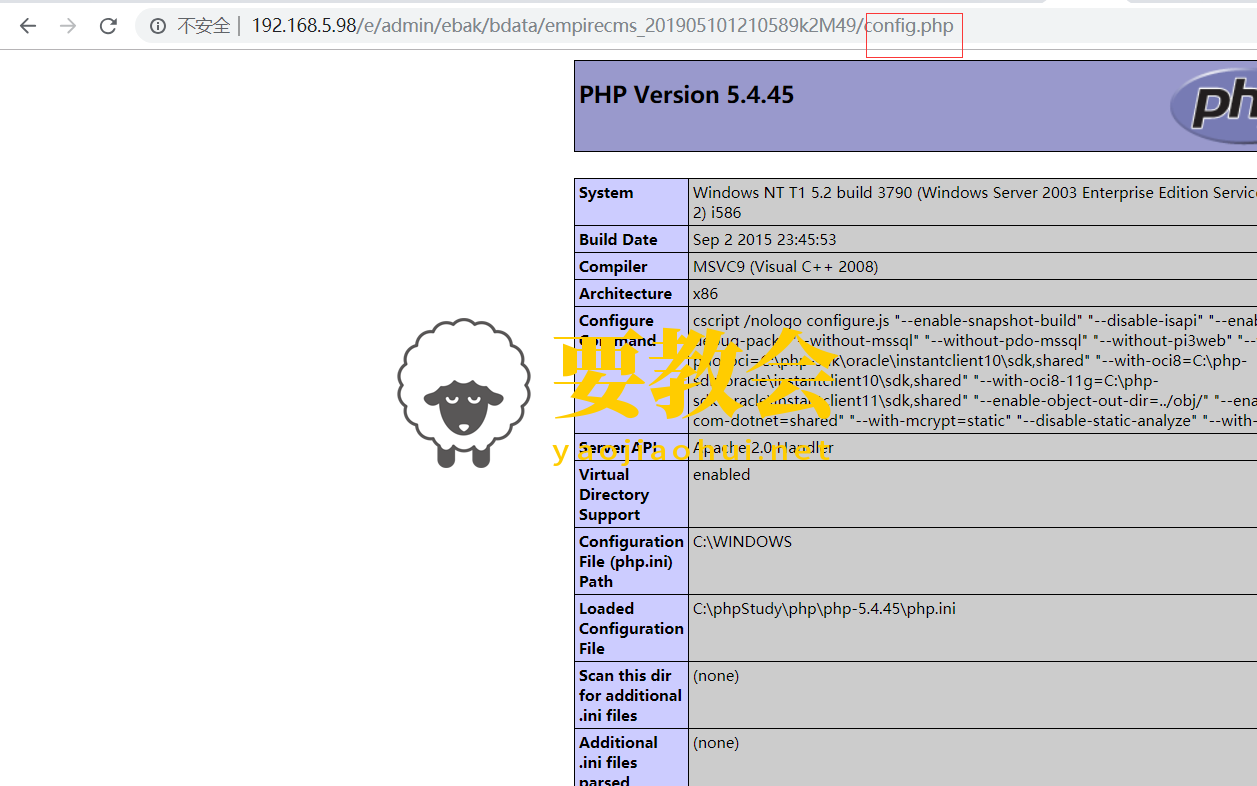Click Configuration File (php.ini) Path label

point(631,562)
